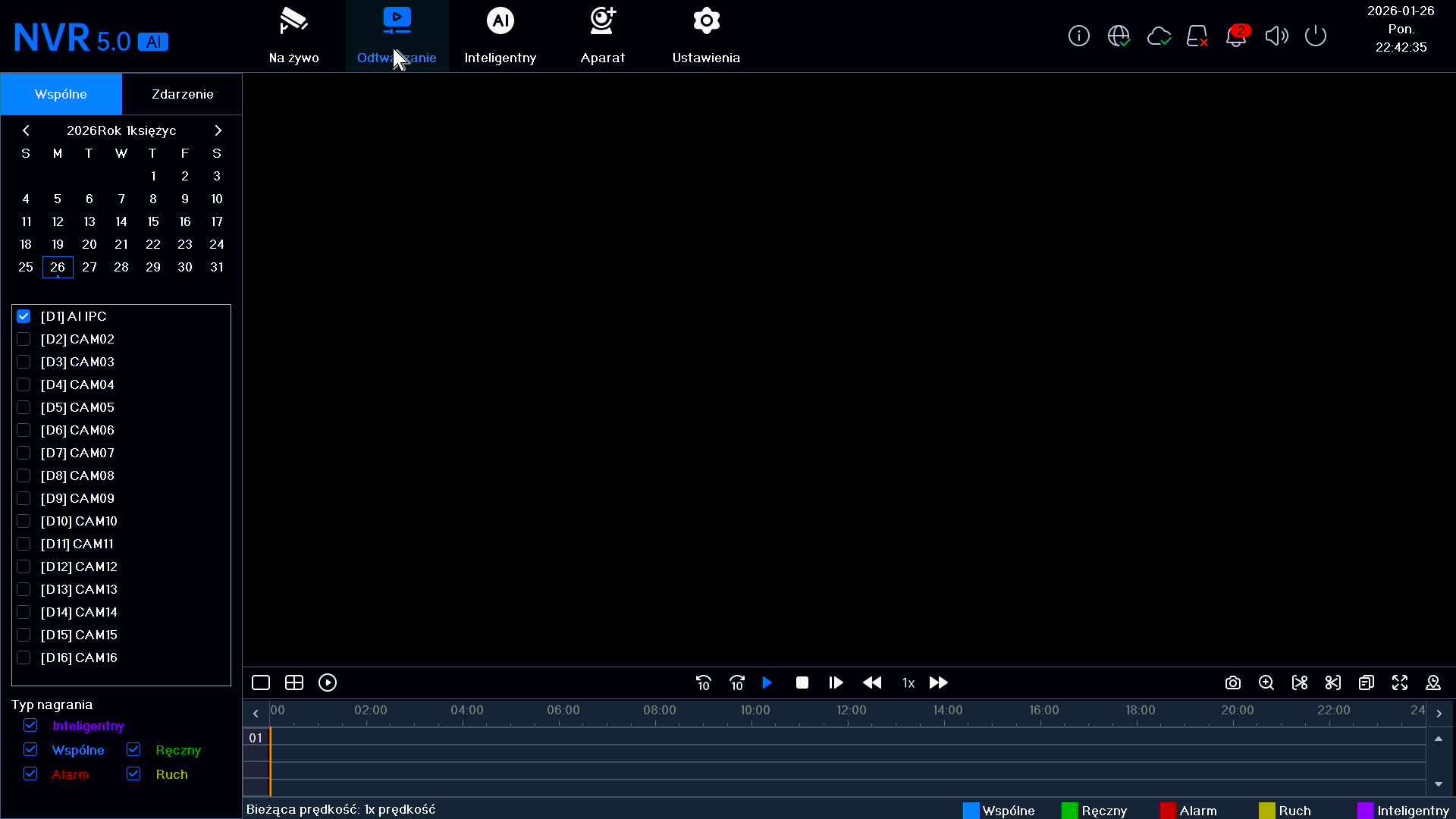Image resolution: width=1456 pixels, height=819 pixels.
Task: Step forward one frame
Action: pos(836,682)
